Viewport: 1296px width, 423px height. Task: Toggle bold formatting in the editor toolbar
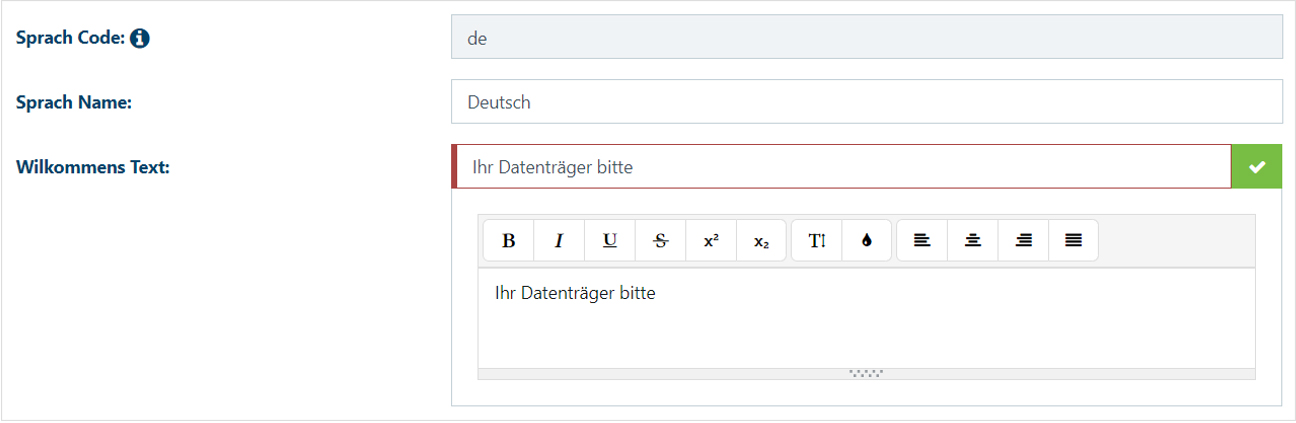(508, 241)
